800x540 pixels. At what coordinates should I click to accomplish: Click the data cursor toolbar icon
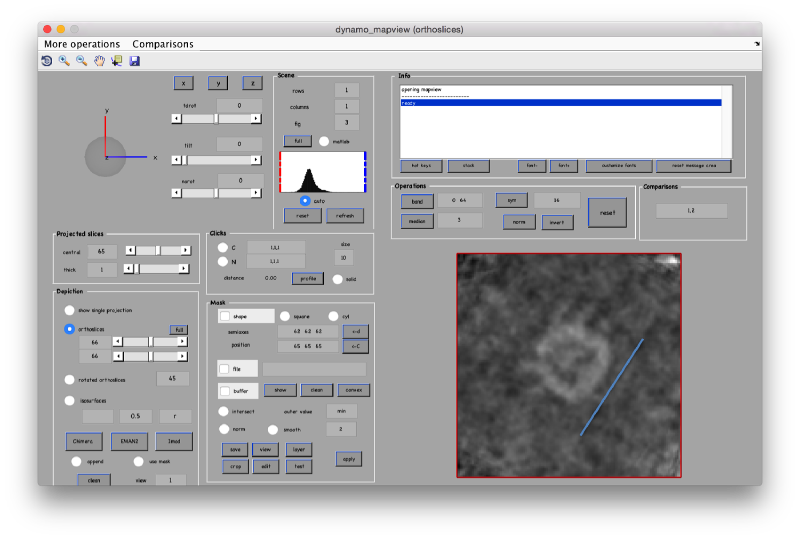tap(117, 61)
